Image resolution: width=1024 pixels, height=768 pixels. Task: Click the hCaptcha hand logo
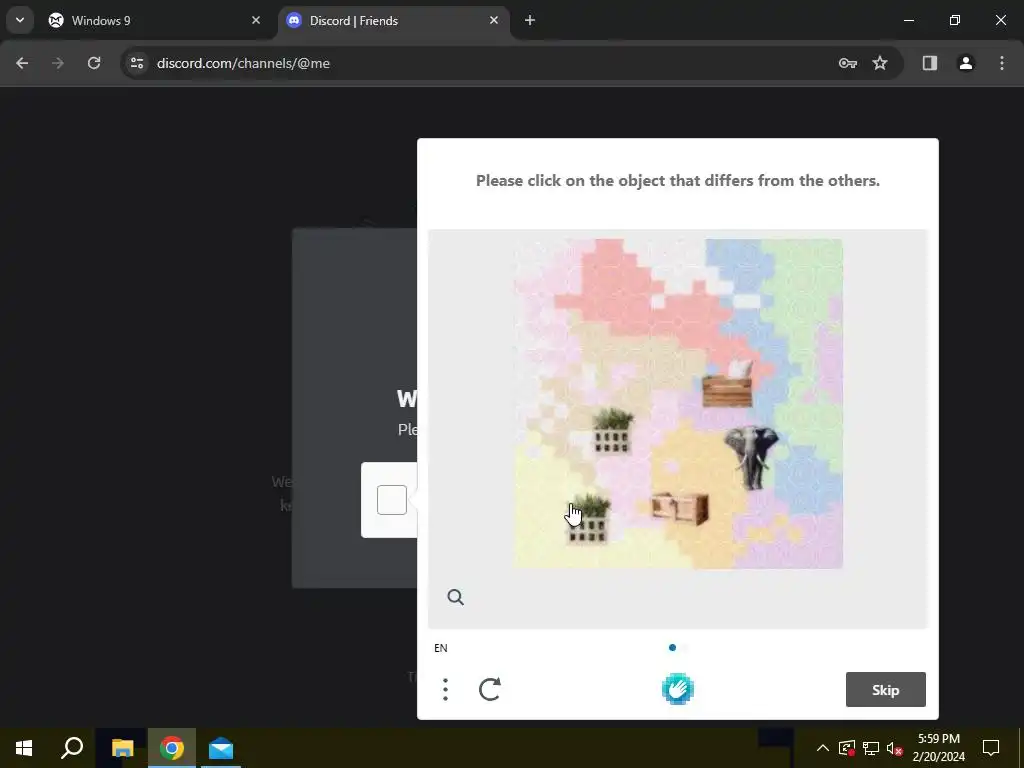[678, 690]
